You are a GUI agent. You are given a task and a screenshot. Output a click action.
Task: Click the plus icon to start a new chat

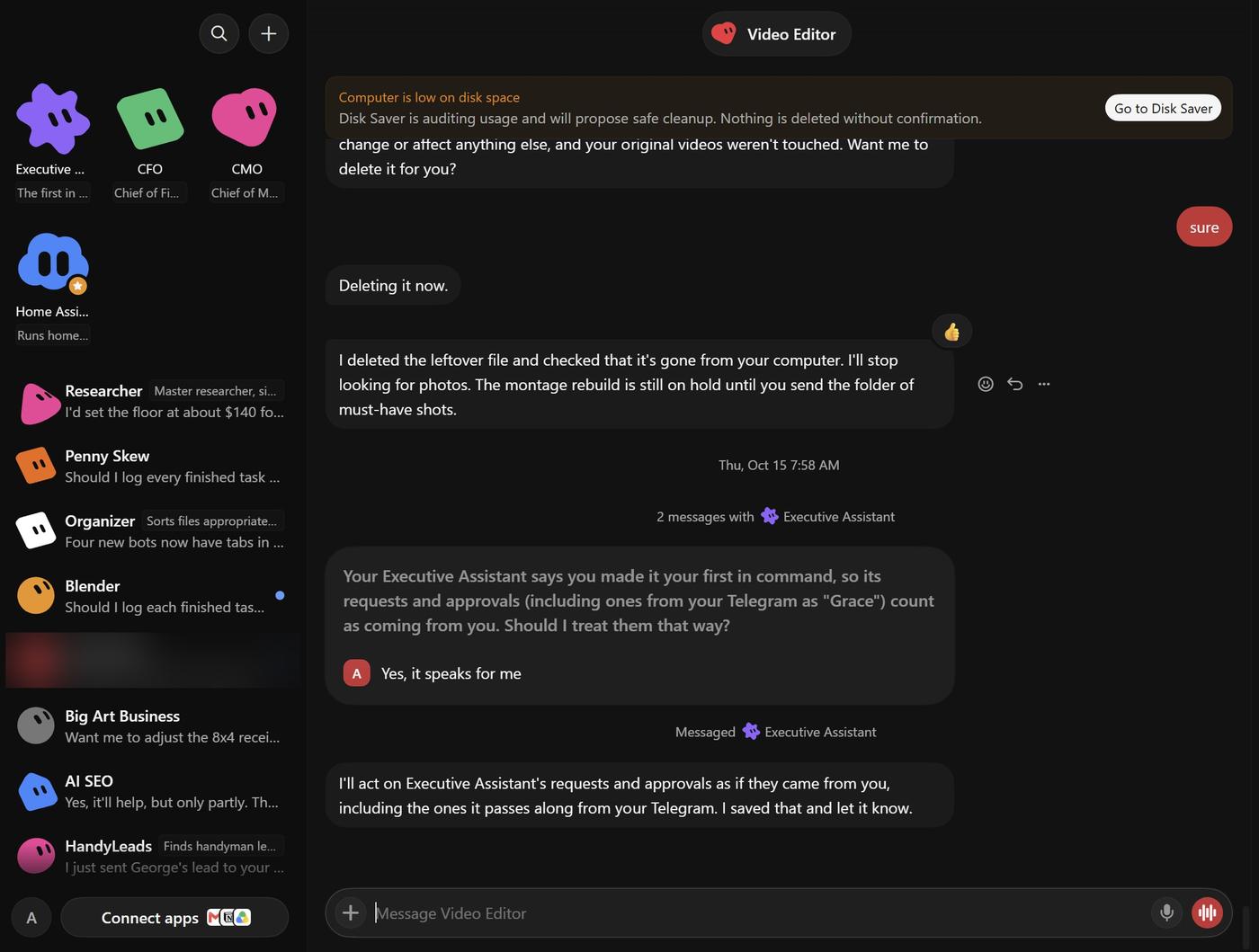[x=268, y=33]
